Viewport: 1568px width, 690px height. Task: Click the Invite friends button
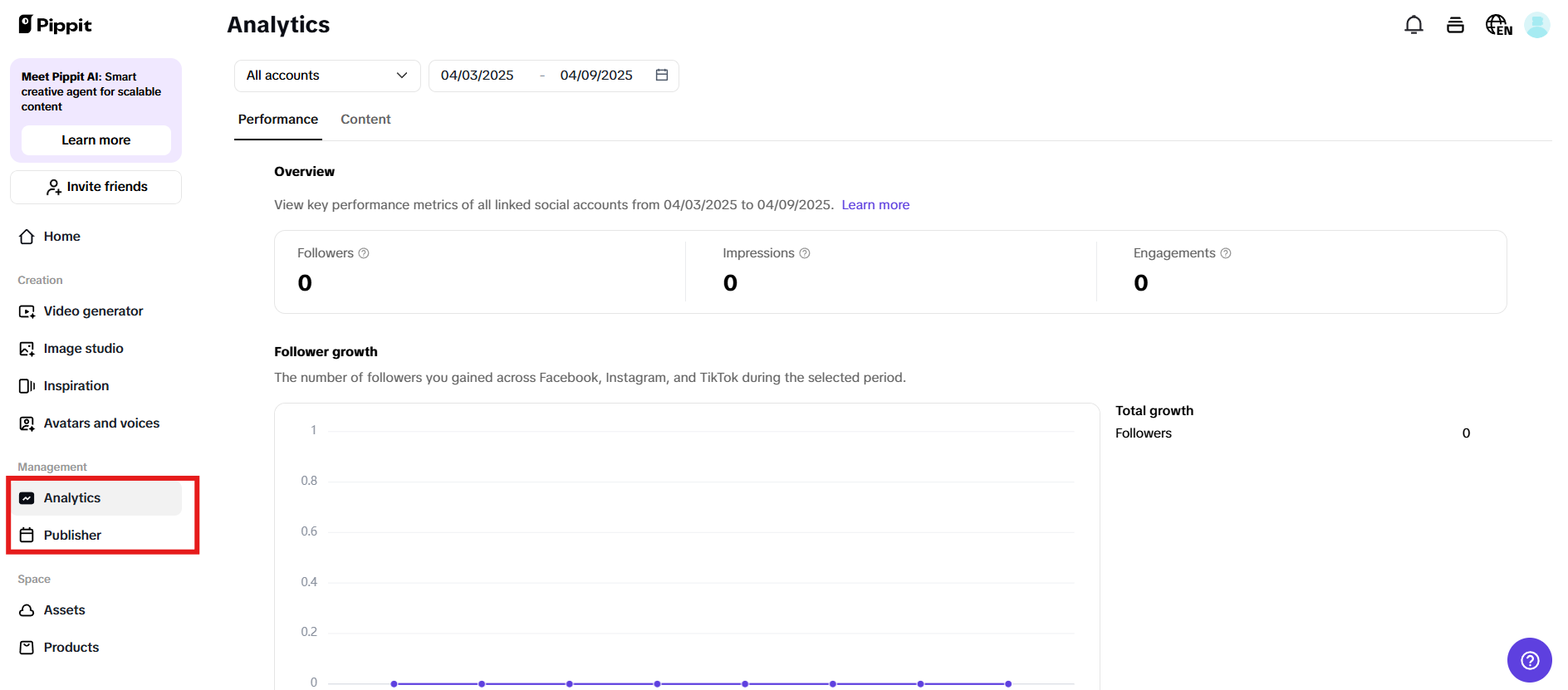pyautogui.click(x=96, y=187)
